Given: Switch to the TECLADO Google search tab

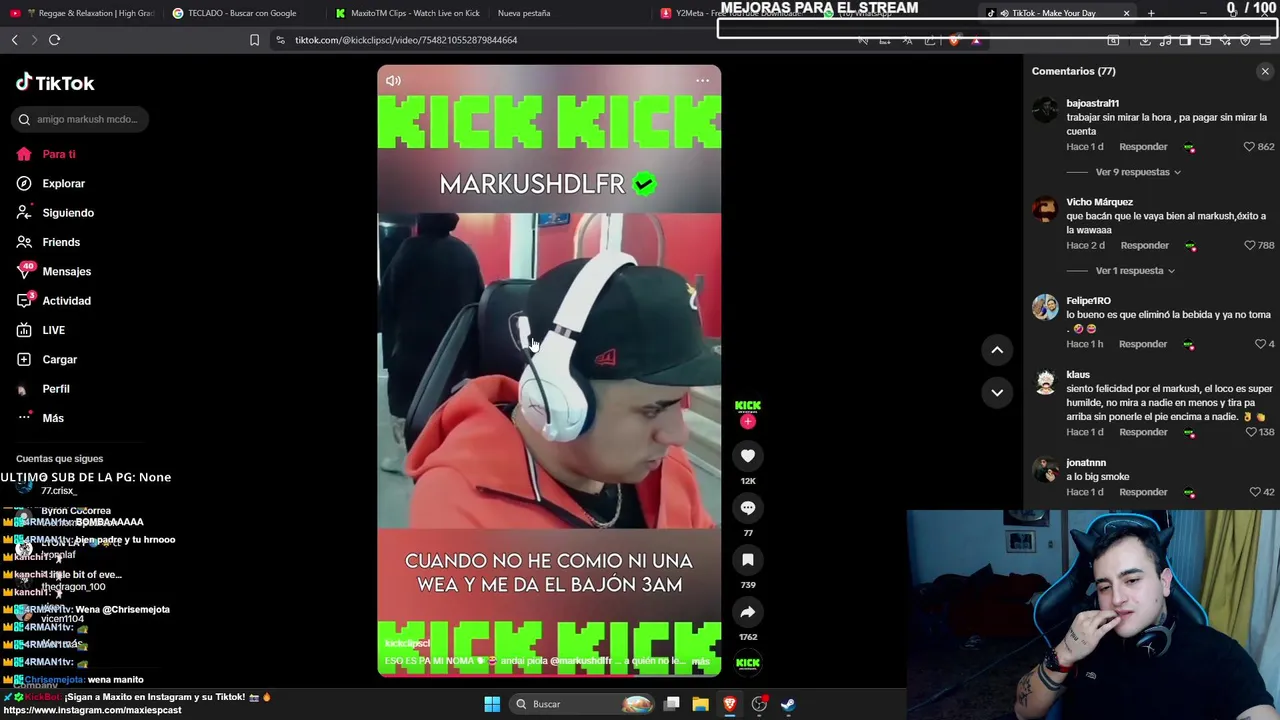Looking at the screenshot, I should (242, 13).
